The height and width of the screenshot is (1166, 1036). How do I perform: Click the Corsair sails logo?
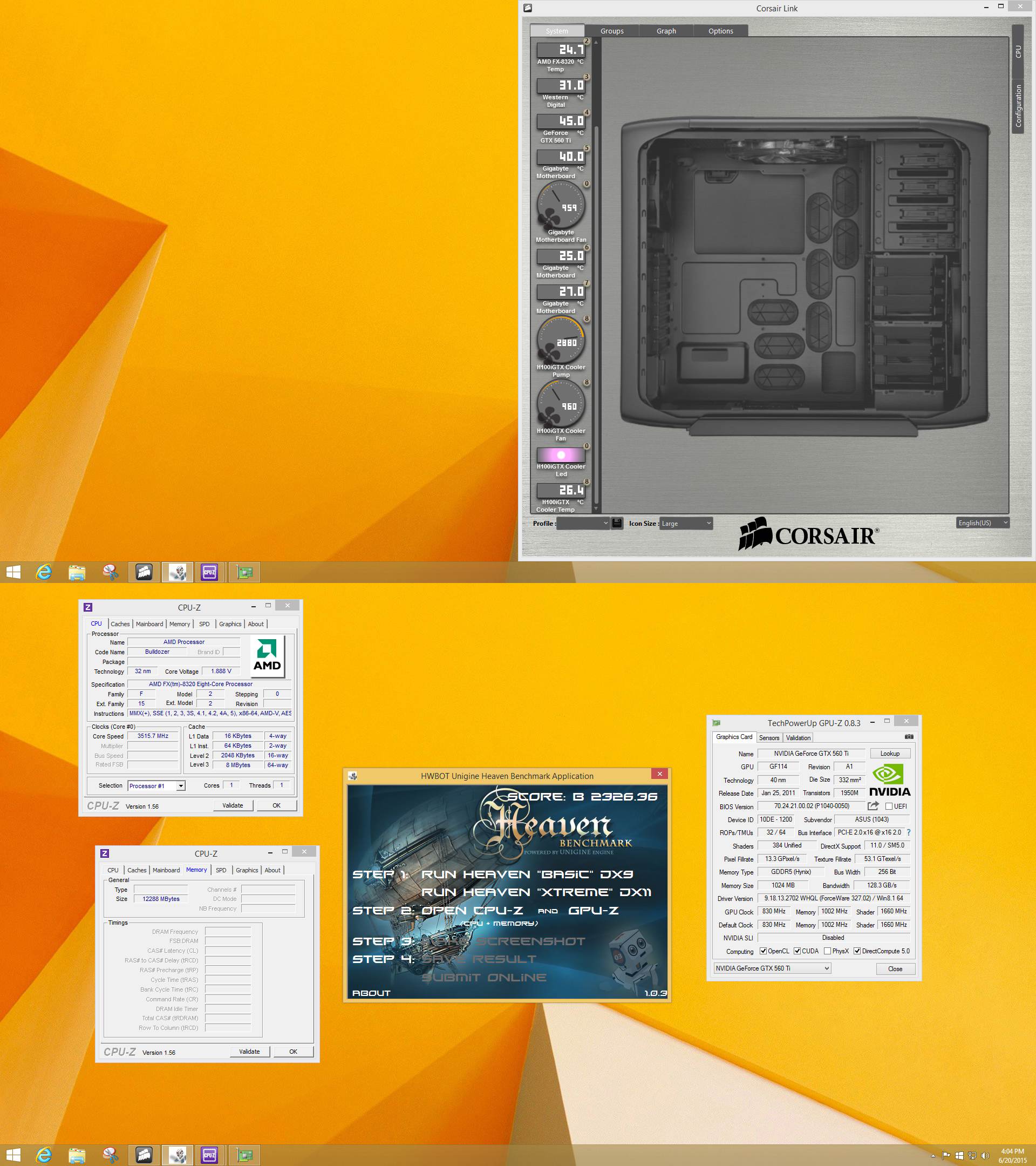click(x=755, y=533)
